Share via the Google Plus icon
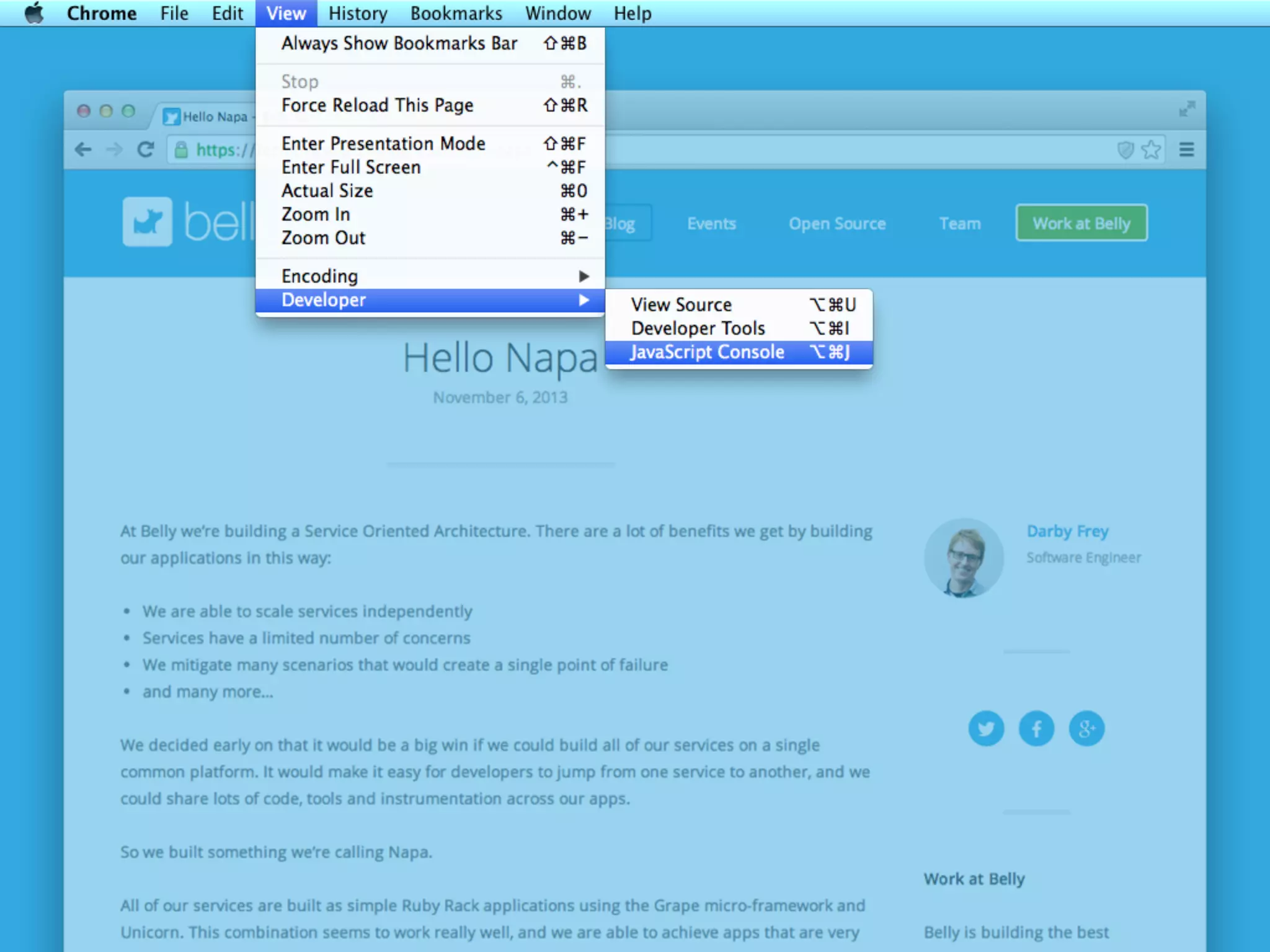The width and height of the screenshot is (1270, 952). click(1086, 728)
